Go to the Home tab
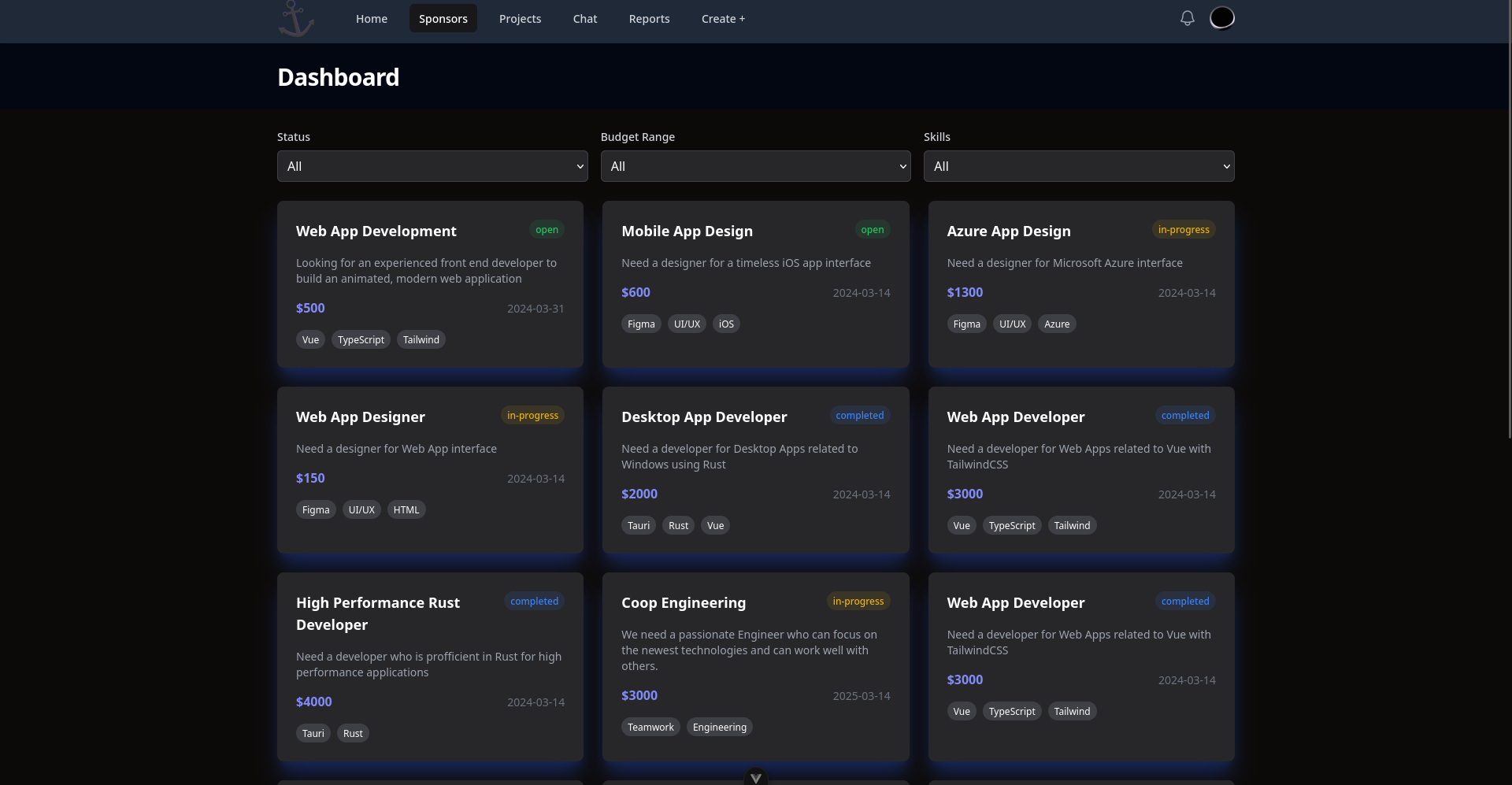The width and height of the screenshot is (1512, 785). 372,19
